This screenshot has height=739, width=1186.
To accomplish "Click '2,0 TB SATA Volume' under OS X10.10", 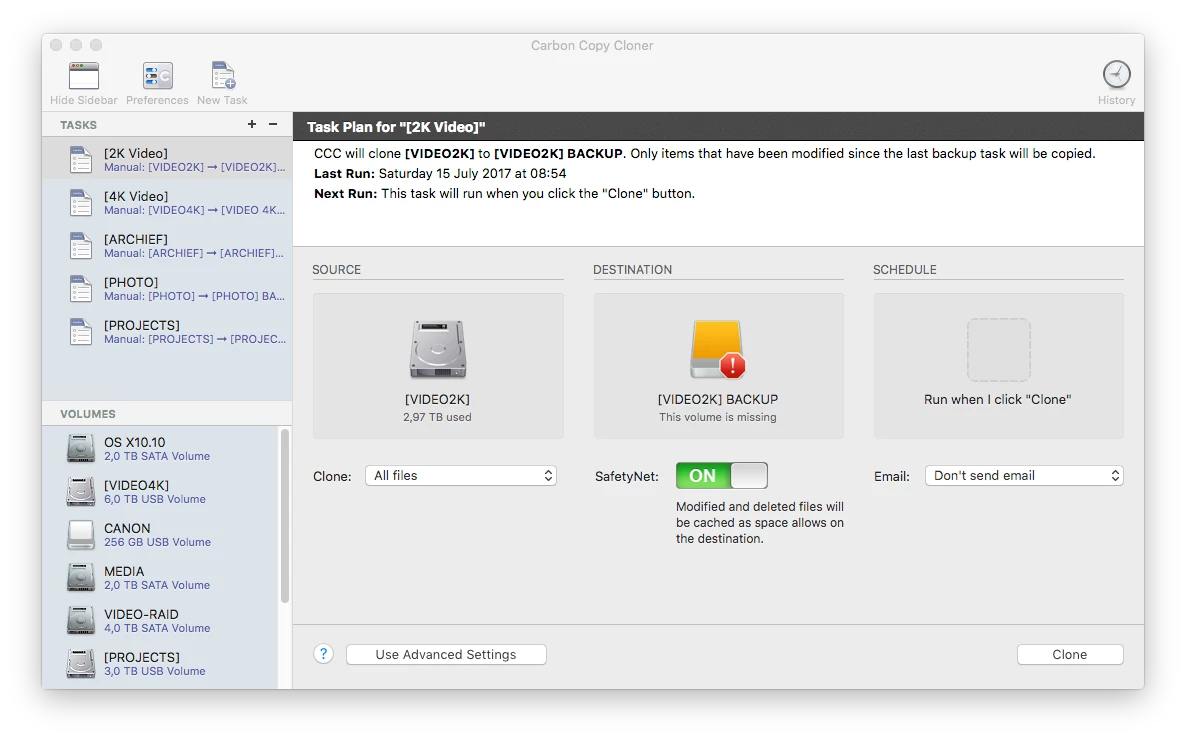I will [x=157, y=456].
